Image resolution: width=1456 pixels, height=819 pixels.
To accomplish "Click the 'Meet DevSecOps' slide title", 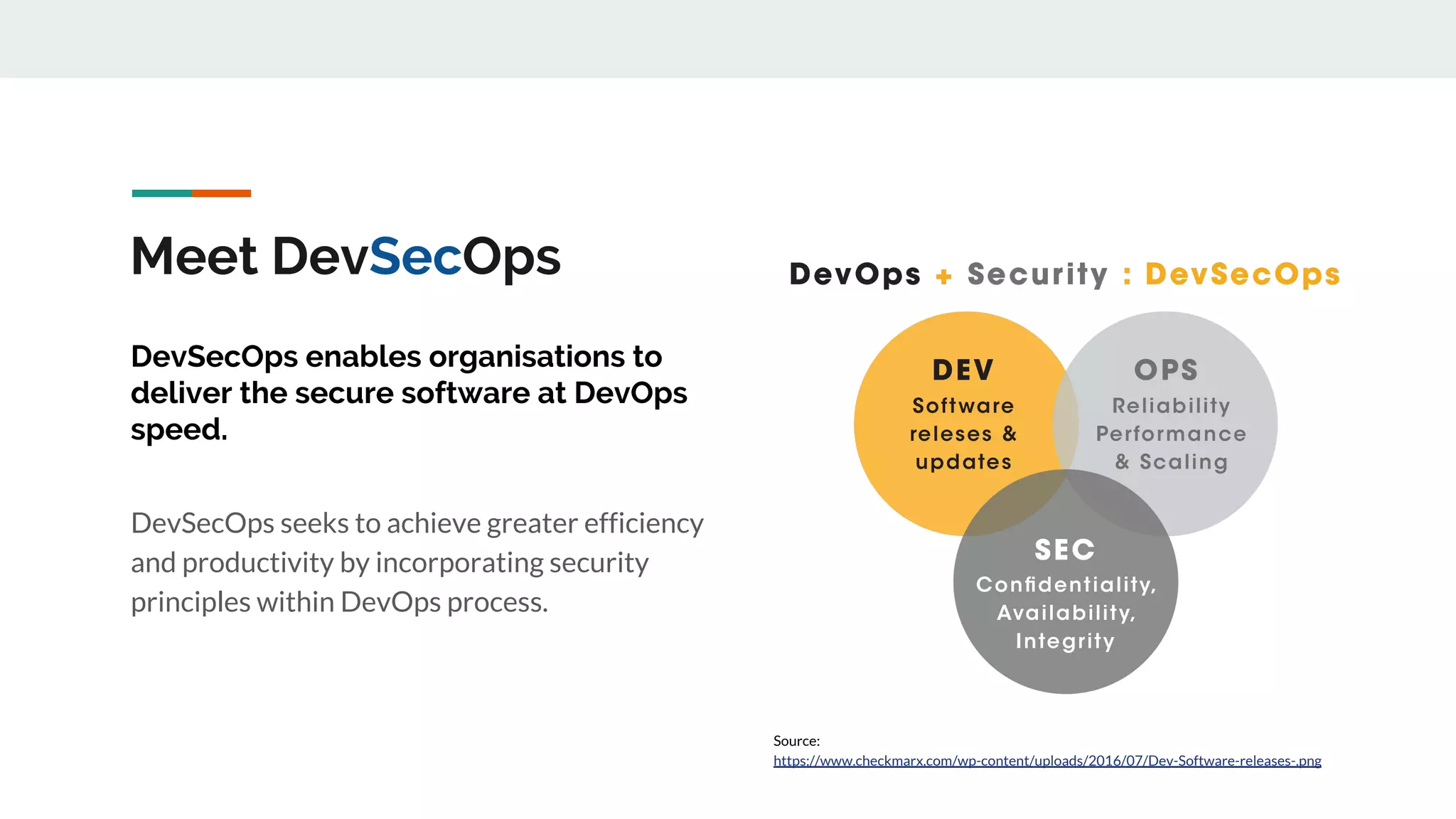I will 346,257.
